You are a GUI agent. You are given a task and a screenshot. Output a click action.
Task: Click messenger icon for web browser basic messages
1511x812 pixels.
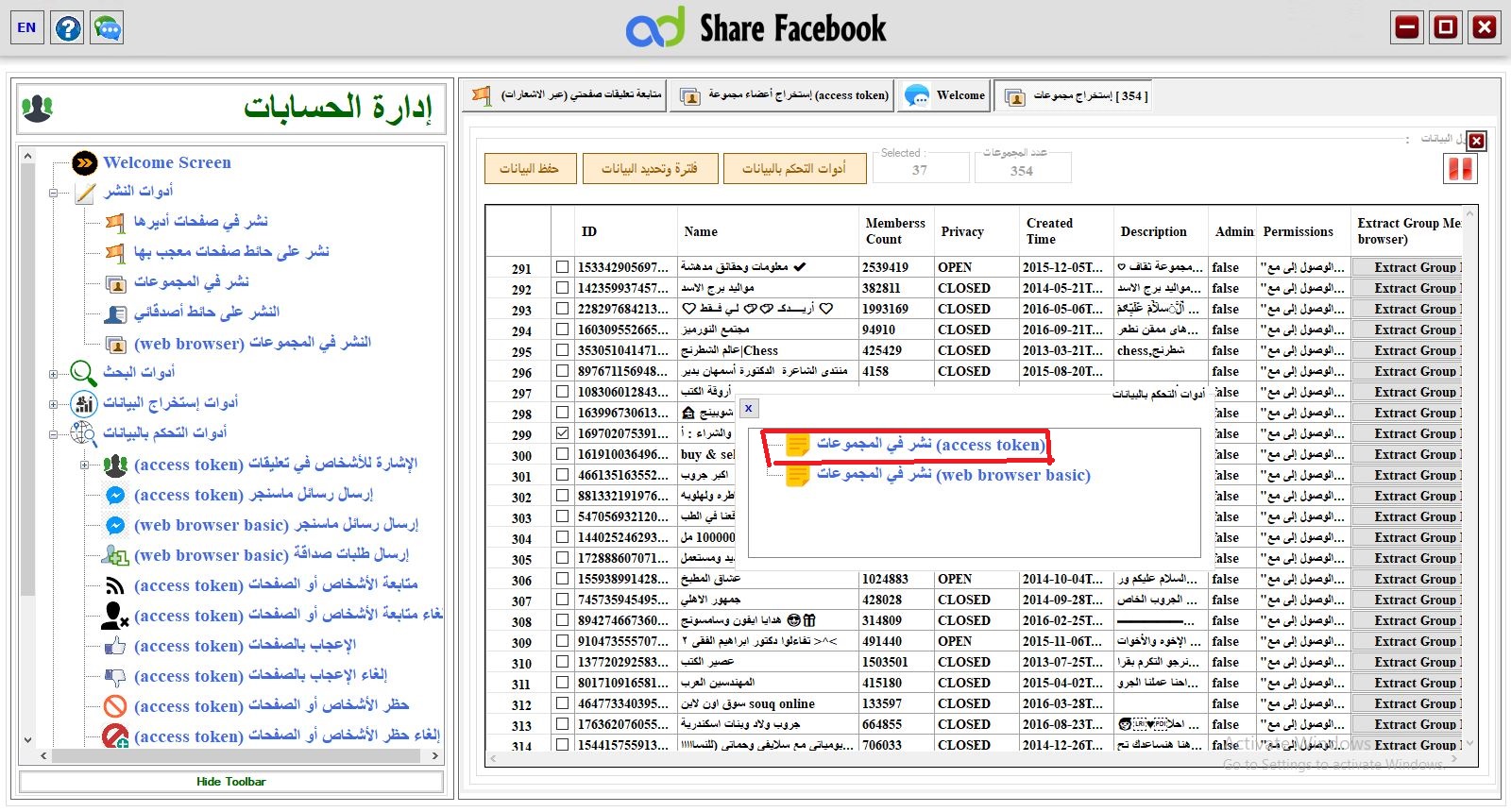pyautogui.click(x=115, y=525)
